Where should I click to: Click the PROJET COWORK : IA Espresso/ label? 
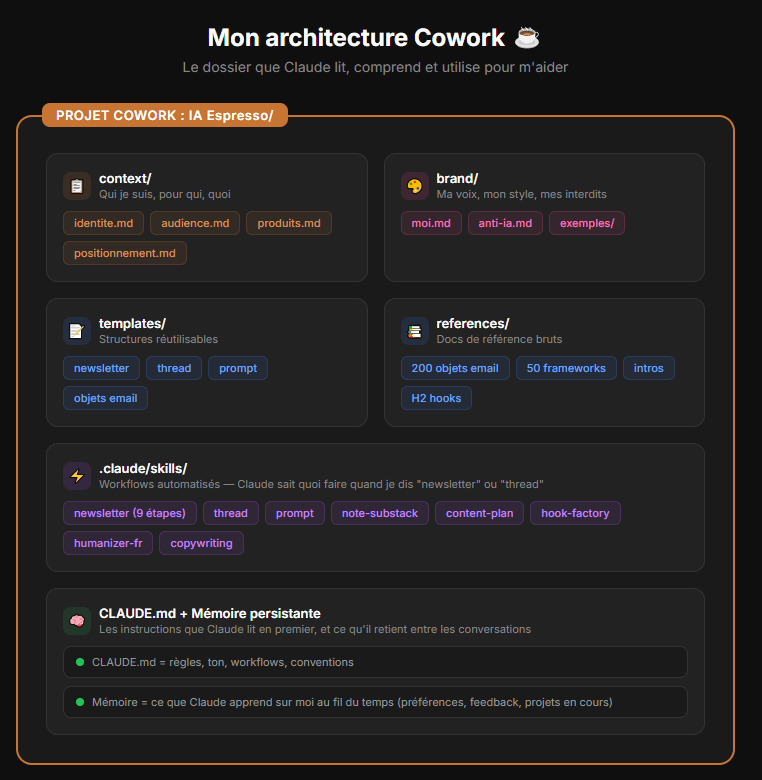[165, 115]
